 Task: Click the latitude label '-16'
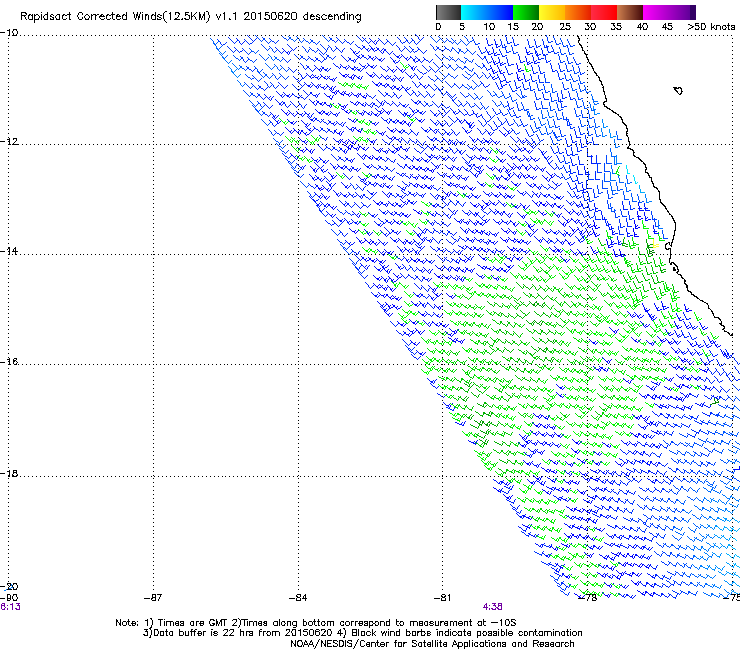tap(9, 362)
